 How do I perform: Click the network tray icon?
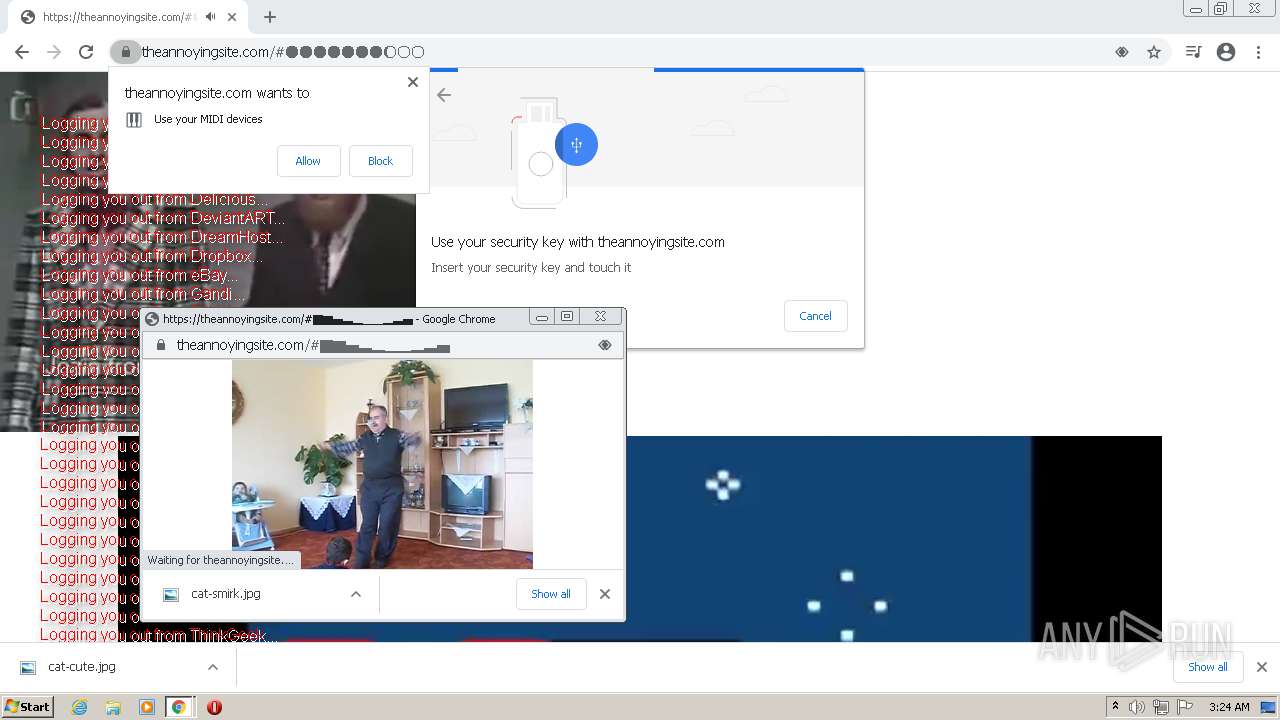[x=1161, y=707]
